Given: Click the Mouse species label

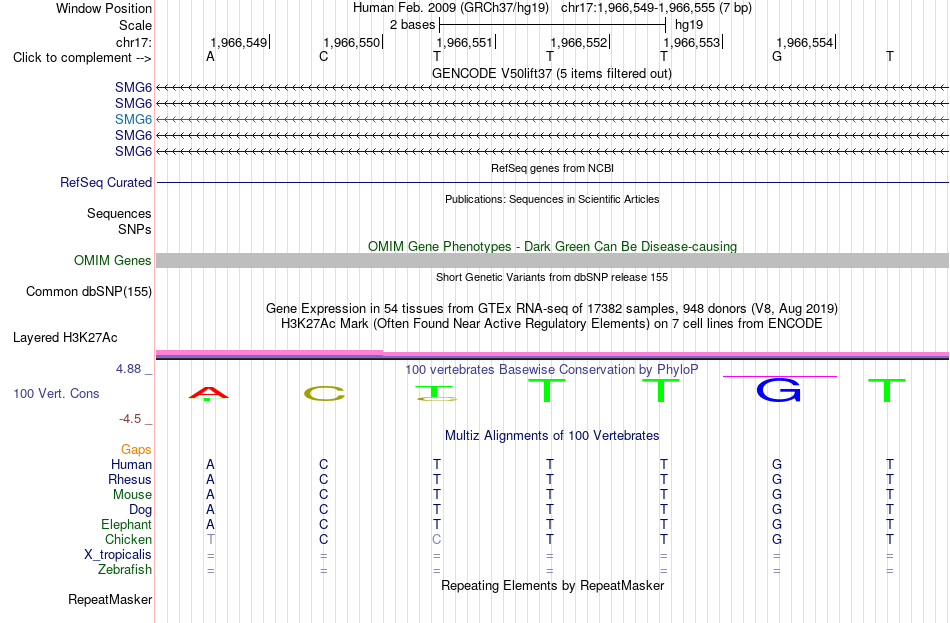Looking at the screenshot, I should [x=132, y=495].
